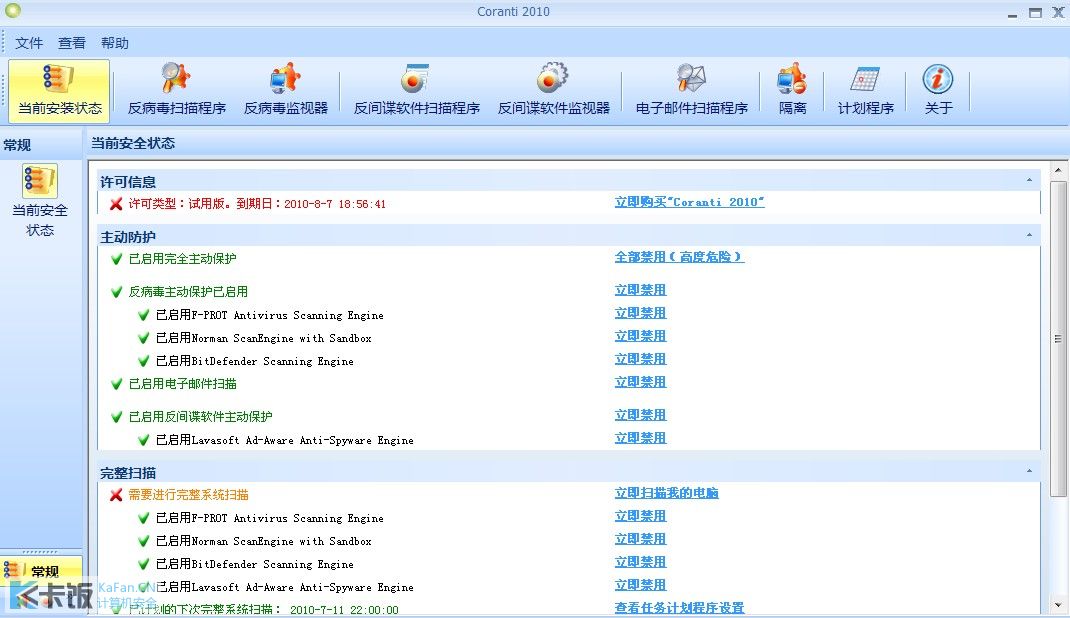The image size is (1070, 618).
Task: Open the 隔离 quarantine icon
Action: pyautogui.click(x=792, y=91)
